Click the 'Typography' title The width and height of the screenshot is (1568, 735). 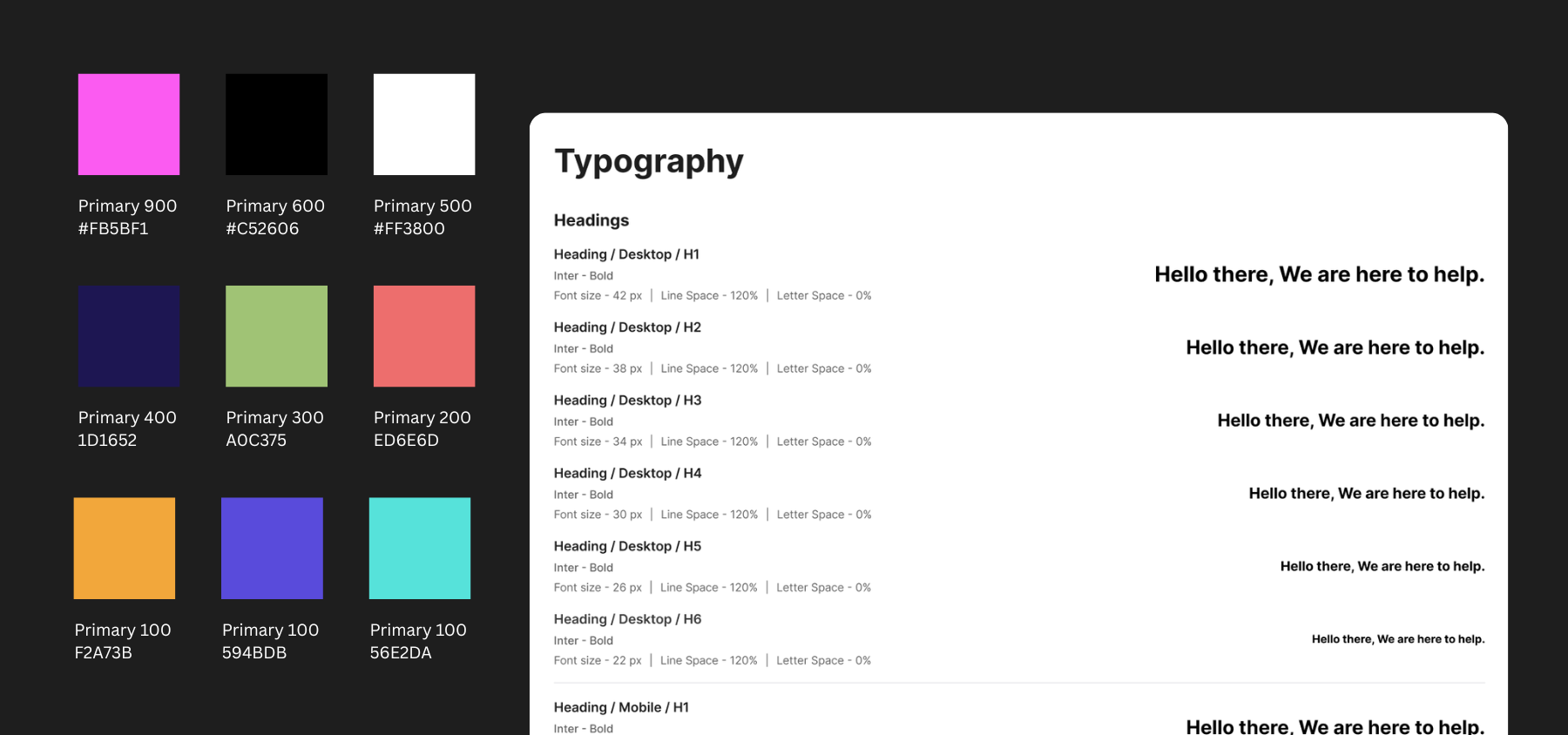click(x=649, y=162)
